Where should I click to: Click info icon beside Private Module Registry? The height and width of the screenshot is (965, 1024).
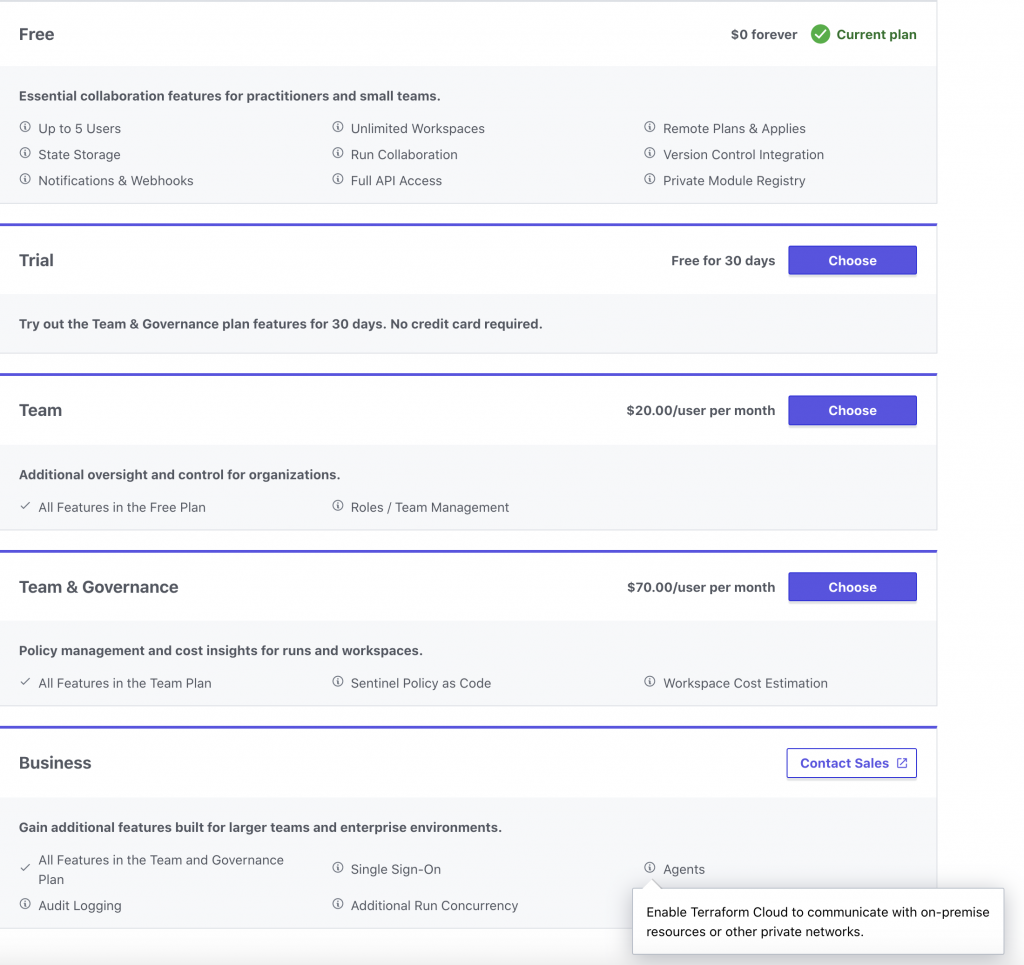(650, 180)
